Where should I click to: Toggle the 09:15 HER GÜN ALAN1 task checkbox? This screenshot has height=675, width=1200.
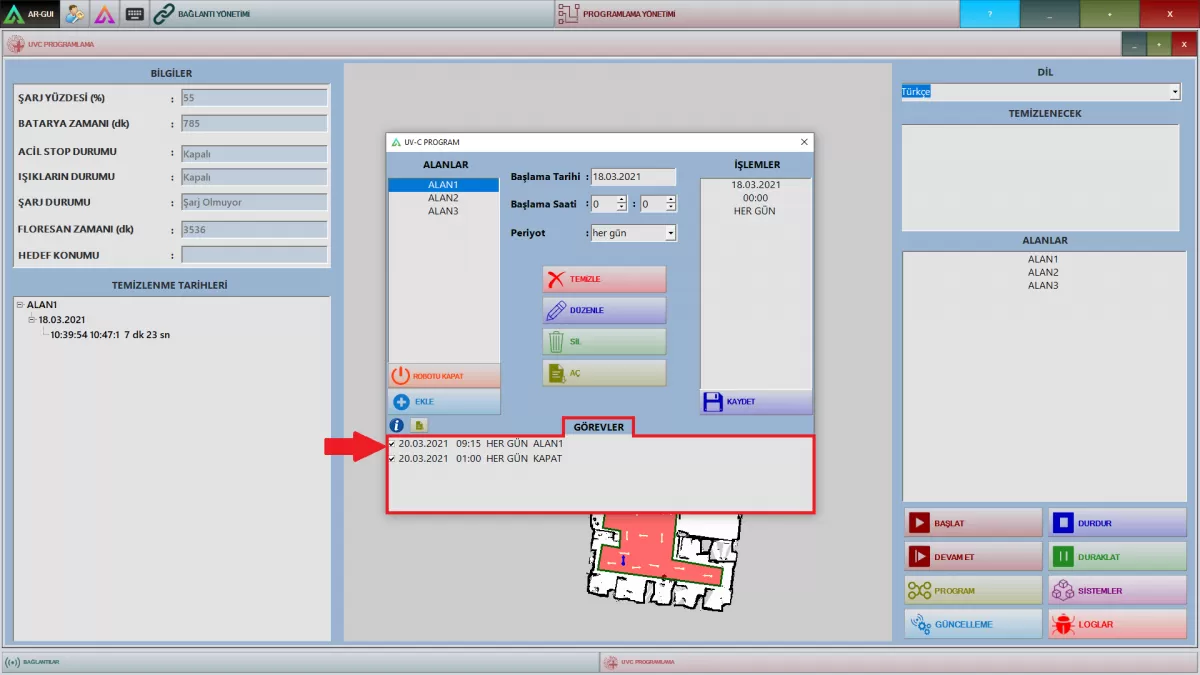tap(392, 444)
